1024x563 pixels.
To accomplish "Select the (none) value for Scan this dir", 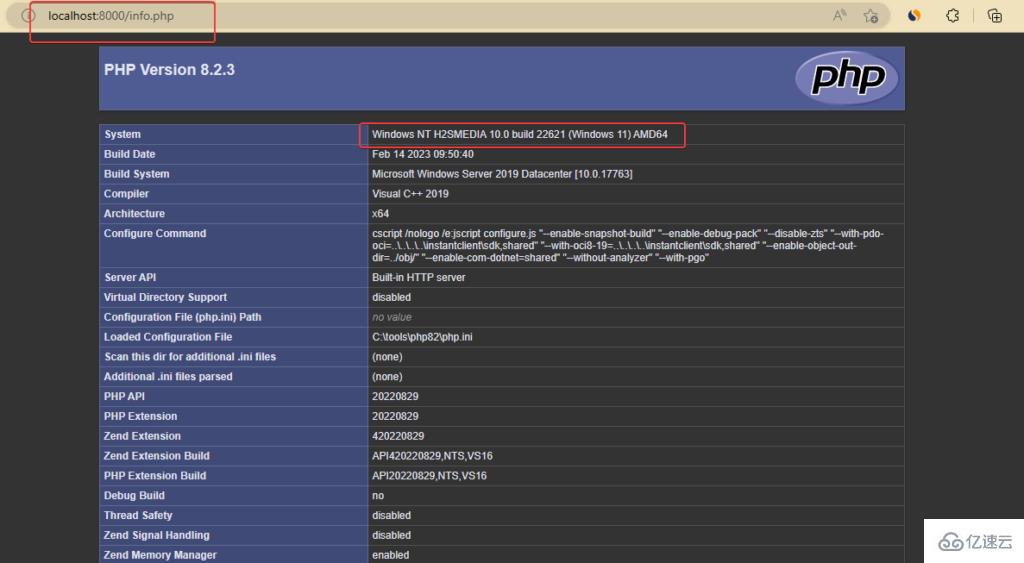I will 387,357.
